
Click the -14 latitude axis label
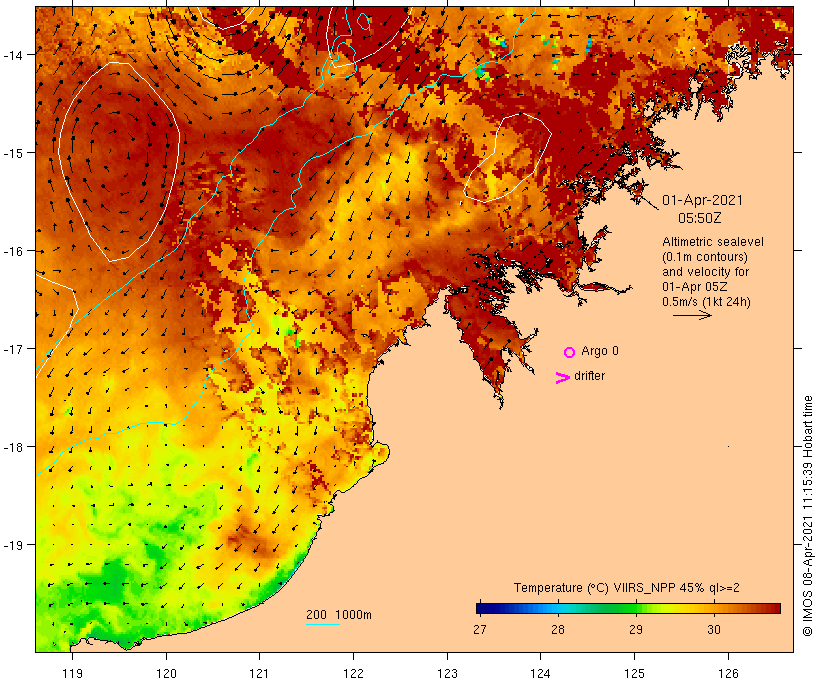click(13, 54)
